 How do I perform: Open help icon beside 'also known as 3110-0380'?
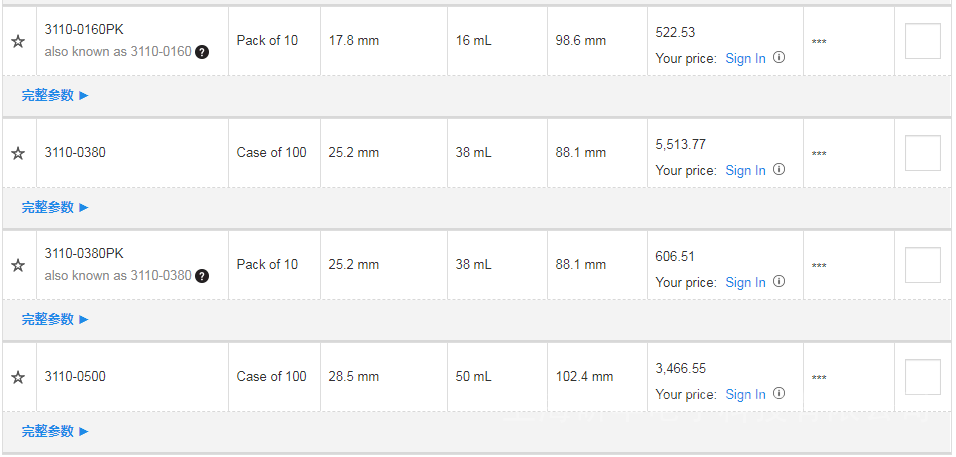click(x=202, y=276)
